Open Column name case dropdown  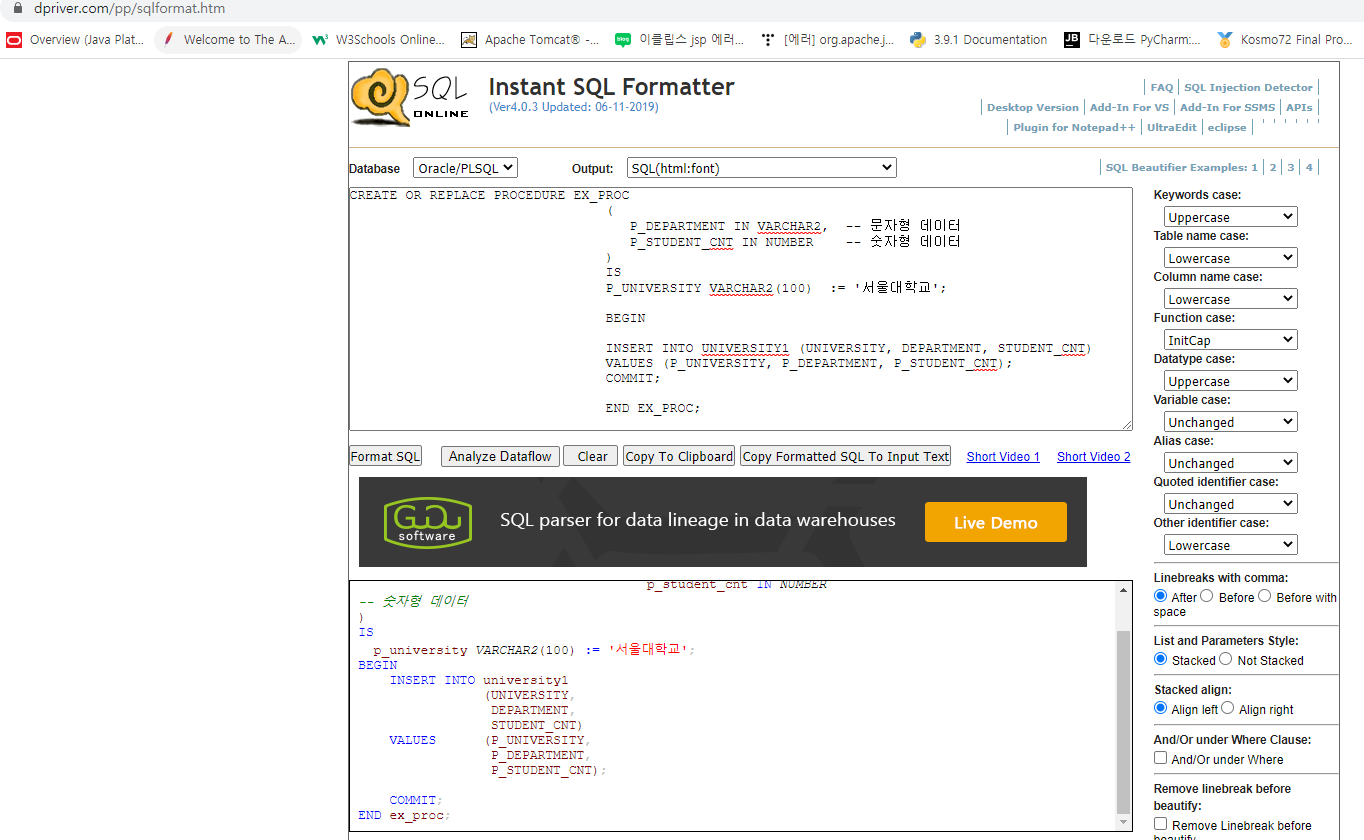pos(1231,299)
